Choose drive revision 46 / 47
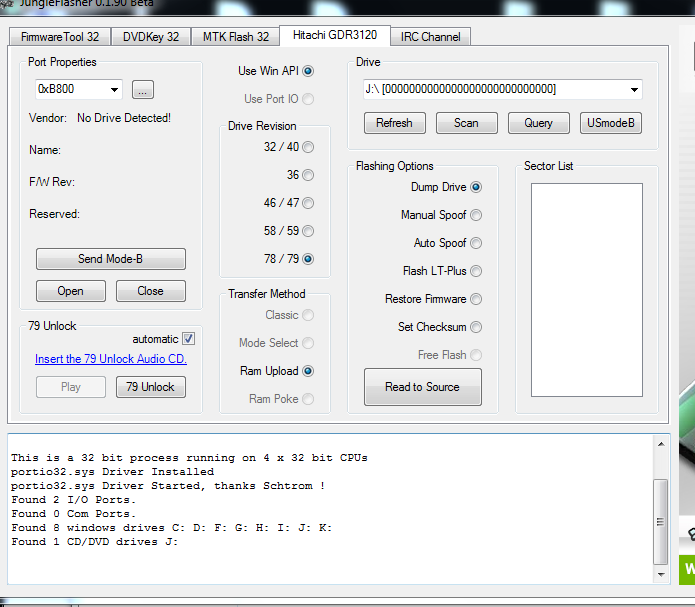Image resolution: width=695 pixels, height=607 pixels. (308, 203)
